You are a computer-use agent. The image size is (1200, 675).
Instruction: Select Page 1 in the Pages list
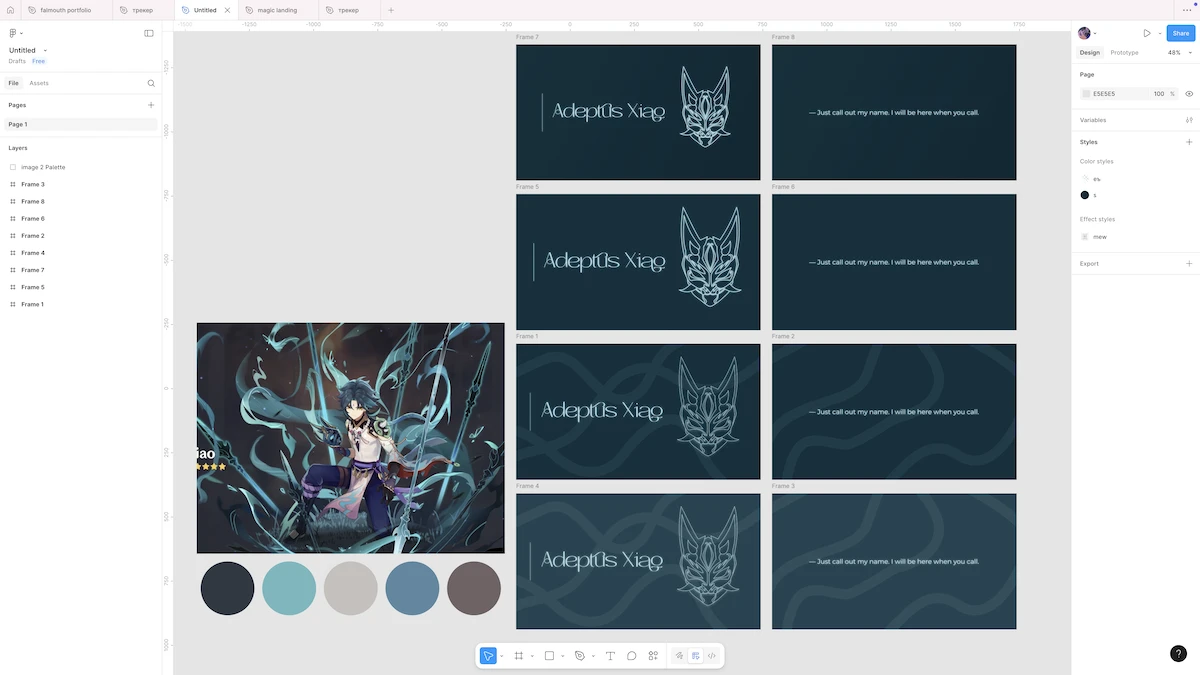click(80, 124)
